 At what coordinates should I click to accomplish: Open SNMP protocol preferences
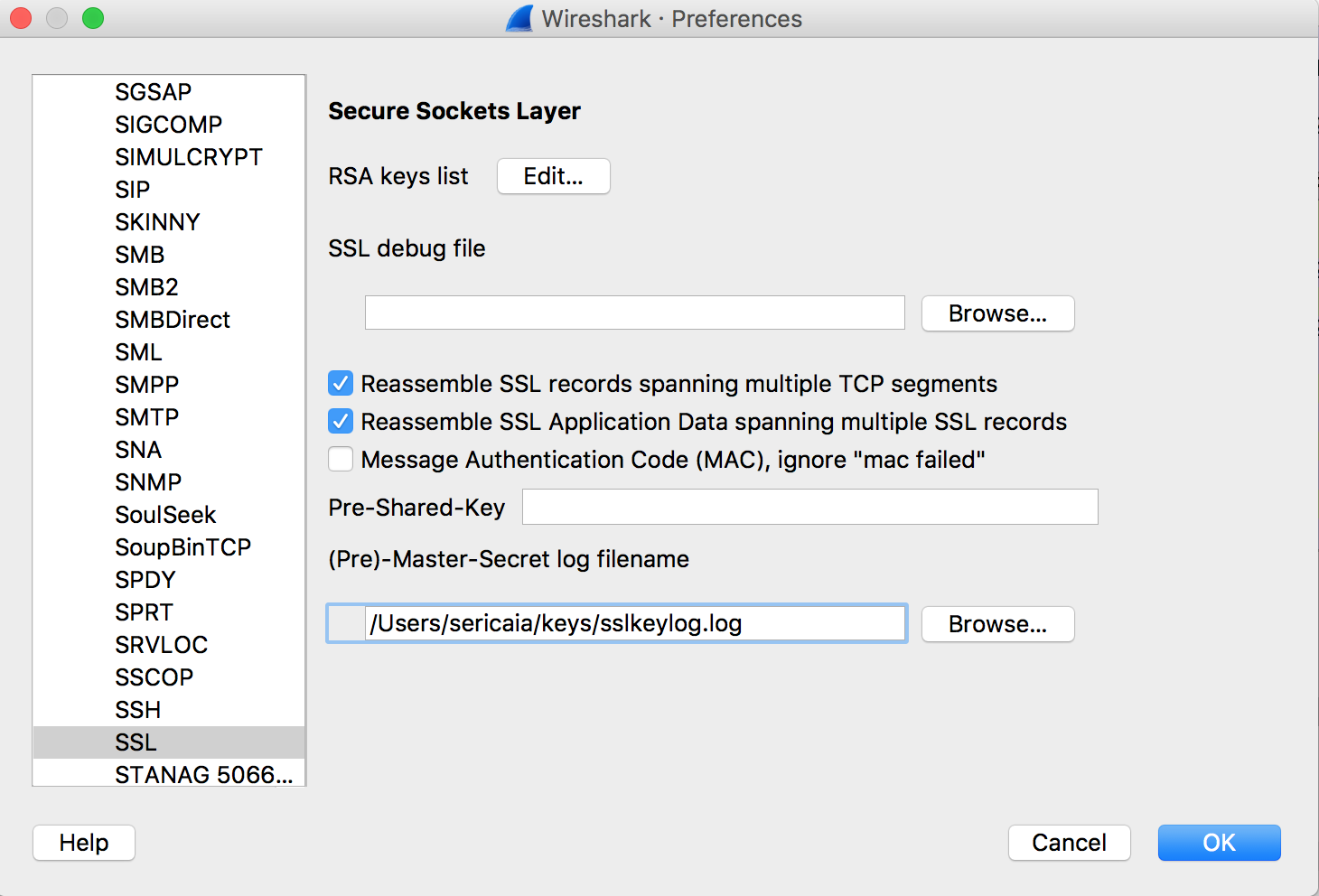click(x=169, y=482)
